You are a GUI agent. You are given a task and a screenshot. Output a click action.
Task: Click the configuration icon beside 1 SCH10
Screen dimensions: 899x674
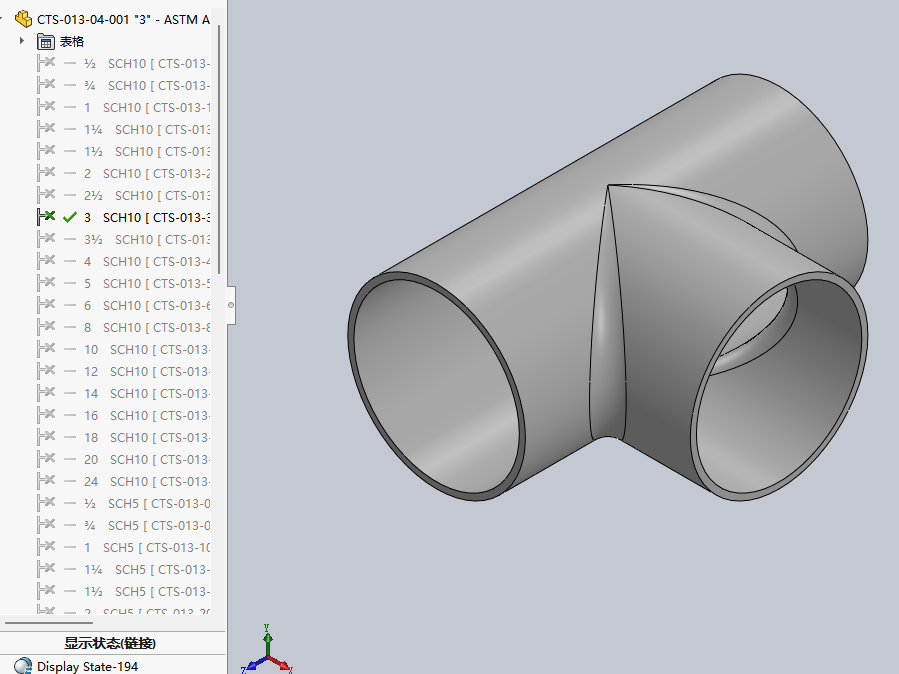coord(46,107)
